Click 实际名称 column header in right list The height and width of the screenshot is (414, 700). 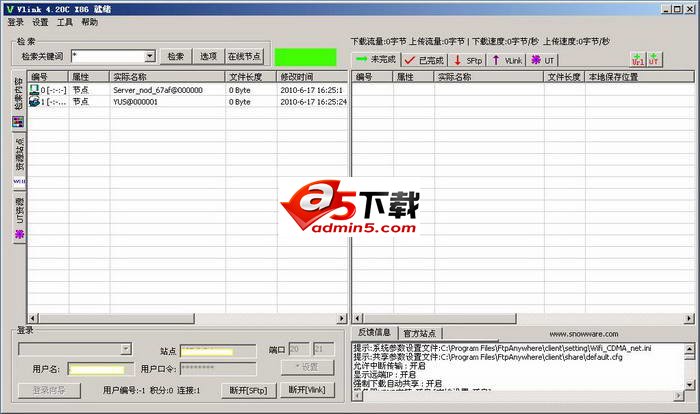(x=489, y=77)
